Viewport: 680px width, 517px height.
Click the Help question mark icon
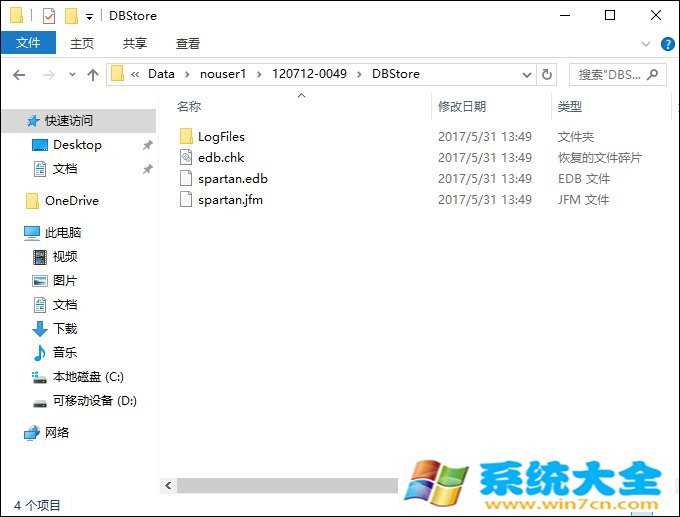[667, 44]
